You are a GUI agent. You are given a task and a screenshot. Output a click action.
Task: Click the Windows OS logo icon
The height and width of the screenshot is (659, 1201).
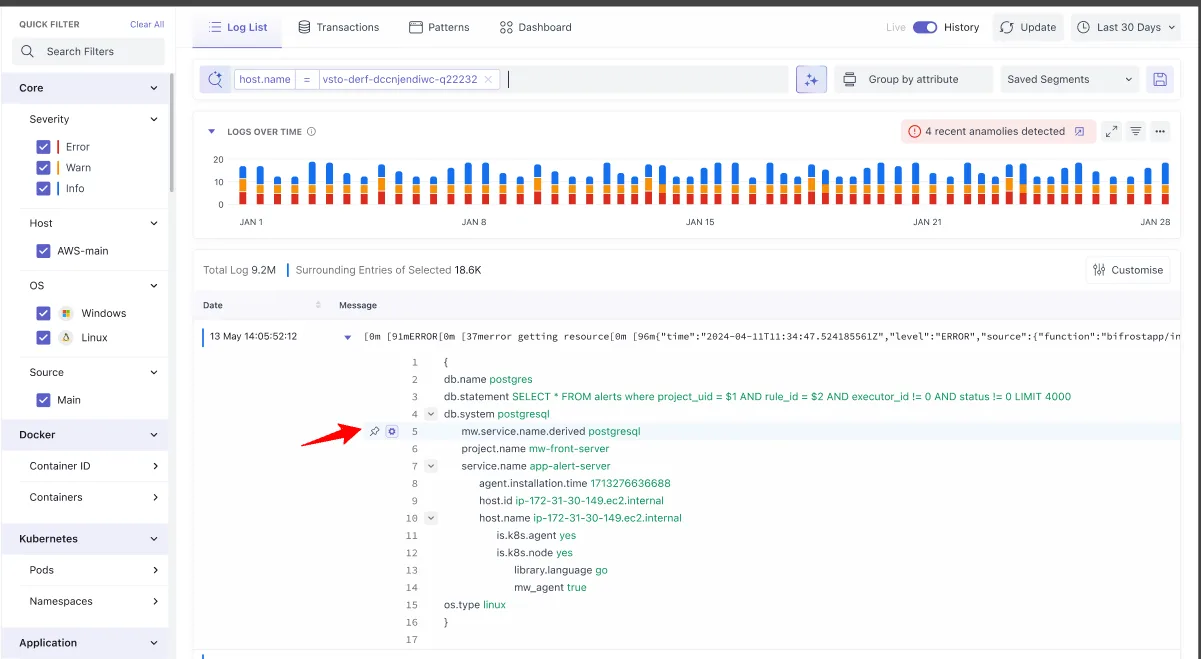[66, 313]
